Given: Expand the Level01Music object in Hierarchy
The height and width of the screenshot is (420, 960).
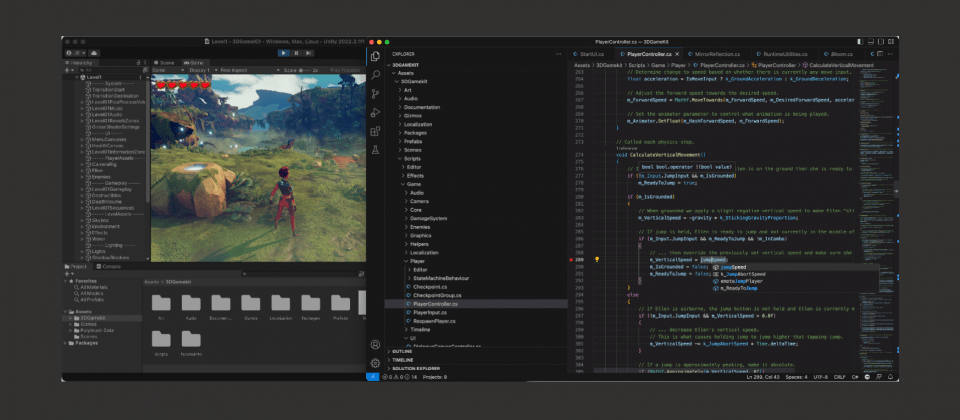Looking at the screenshot, I should click(82, 108).
